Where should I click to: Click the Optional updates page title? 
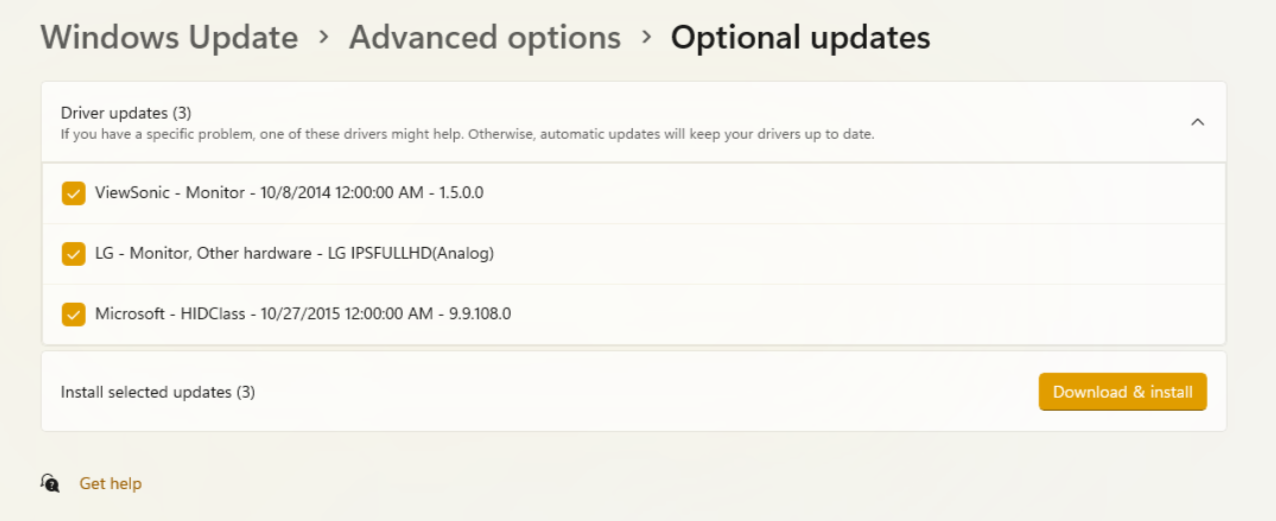click(x=800, y=38)
